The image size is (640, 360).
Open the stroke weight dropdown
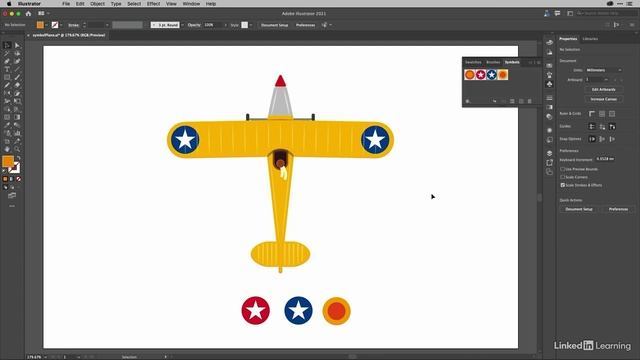[x=107, y=25]
